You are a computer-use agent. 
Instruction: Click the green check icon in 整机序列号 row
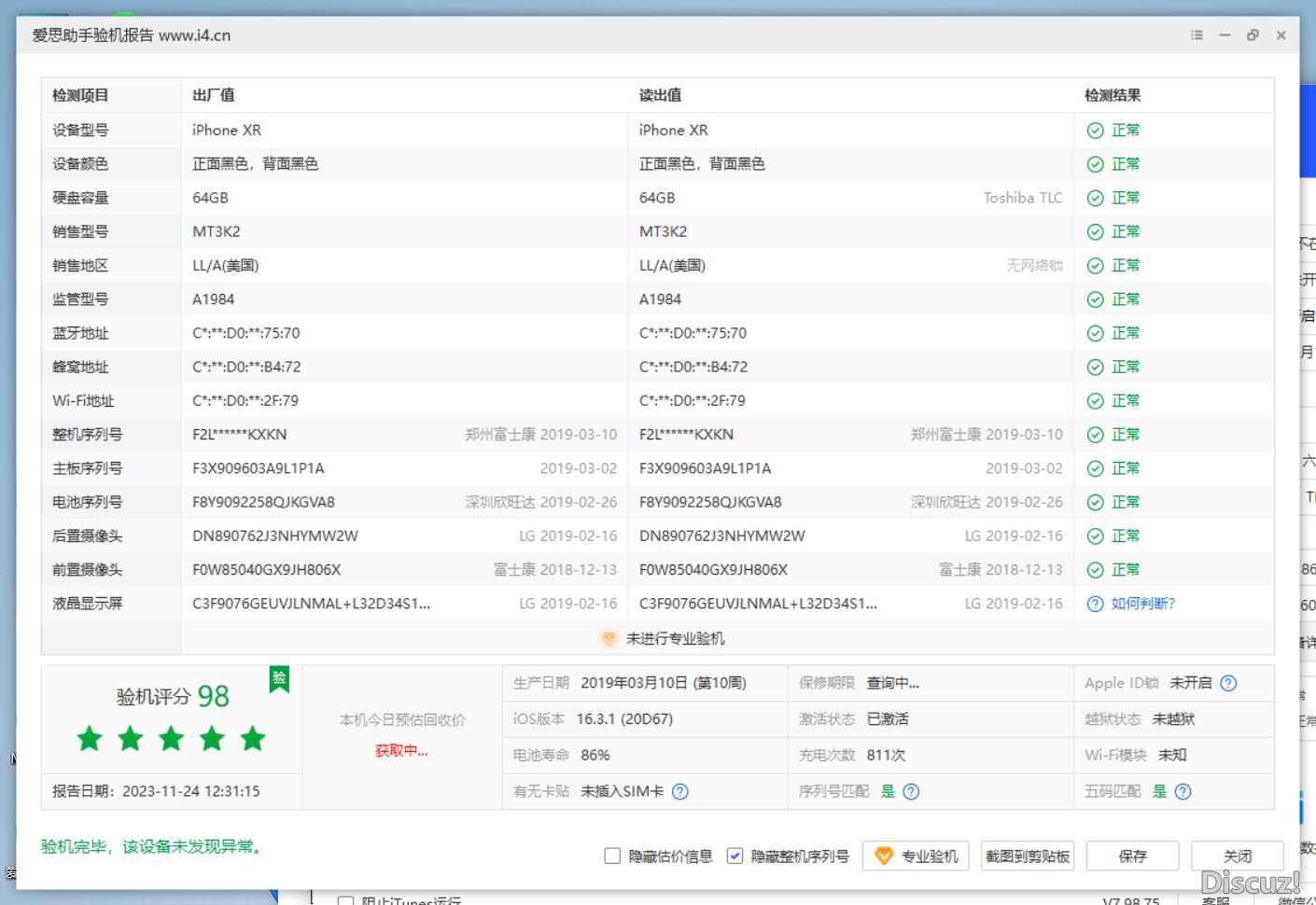coord(1096,435)
